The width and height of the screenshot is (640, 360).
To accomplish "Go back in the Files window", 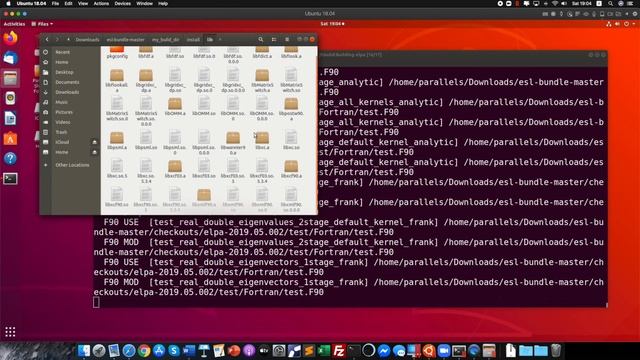I will coord(47,40).
